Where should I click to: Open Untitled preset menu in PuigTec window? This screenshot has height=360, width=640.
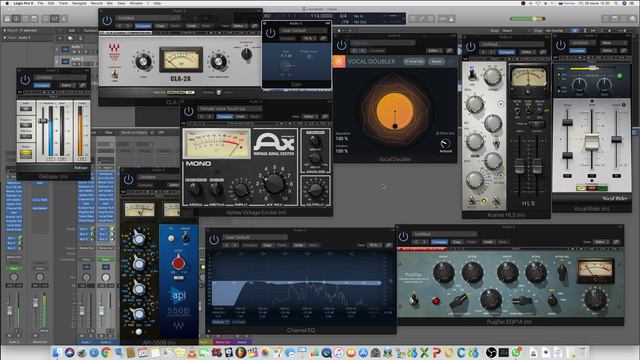tap(444, 234)
